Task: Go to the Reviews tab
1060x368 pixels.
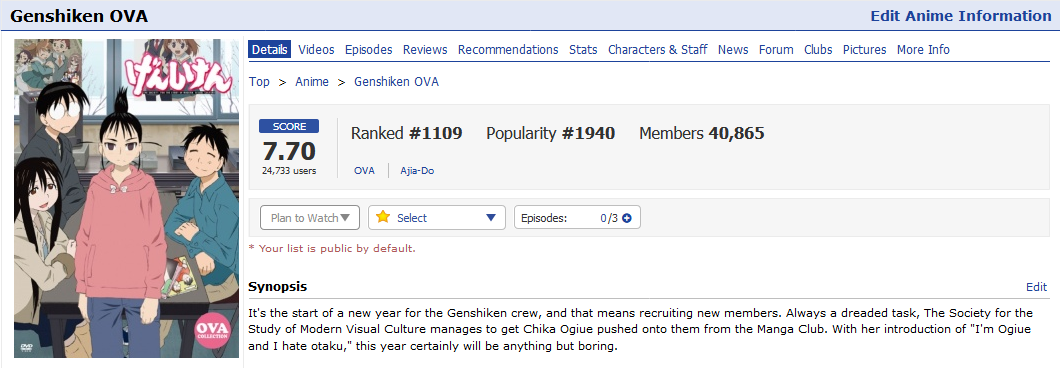Action: (425, 49)
